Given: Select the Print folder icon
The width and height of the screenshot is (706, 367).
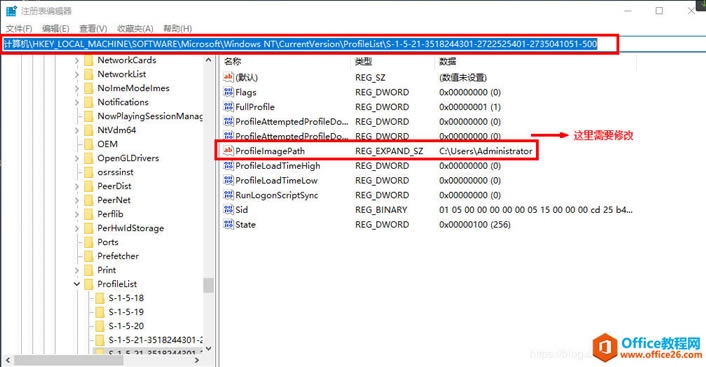Looking at the screenshot, I should (89, 270).
